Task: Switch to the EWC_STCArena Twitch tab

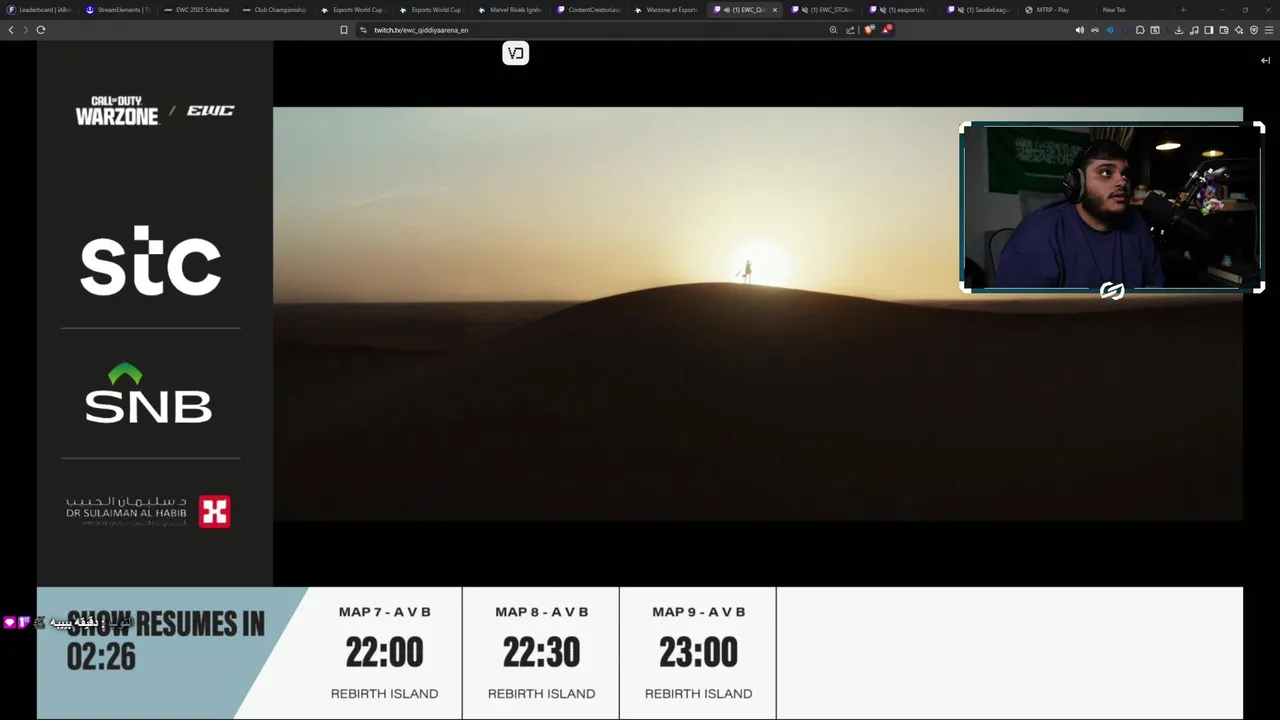Action: click(824, 10)
